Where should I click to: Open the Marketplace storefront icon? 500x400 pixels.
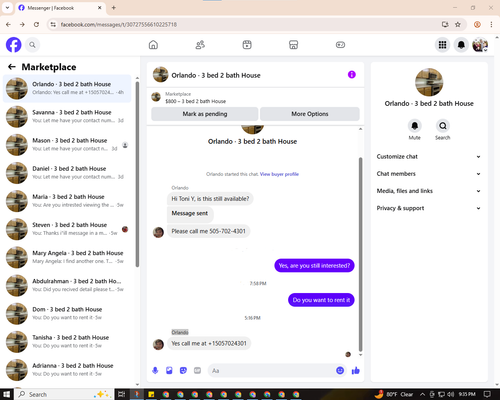tap(293, 45)
